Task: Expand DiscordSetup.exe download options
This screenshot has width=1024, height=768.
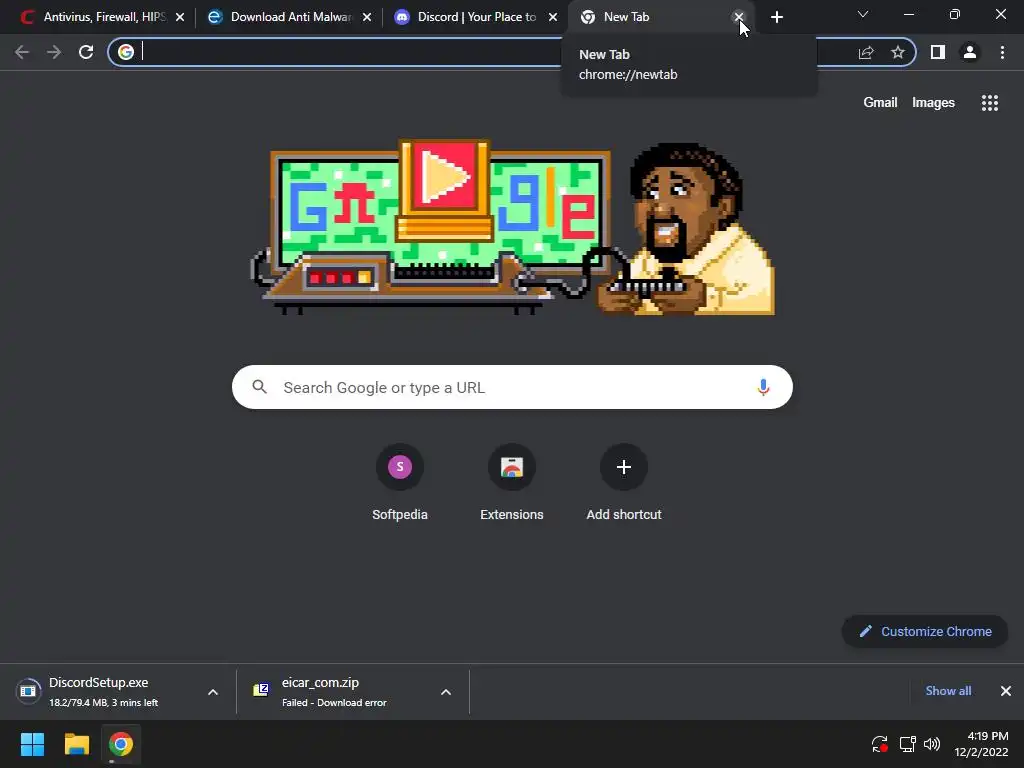Action: 213,692
